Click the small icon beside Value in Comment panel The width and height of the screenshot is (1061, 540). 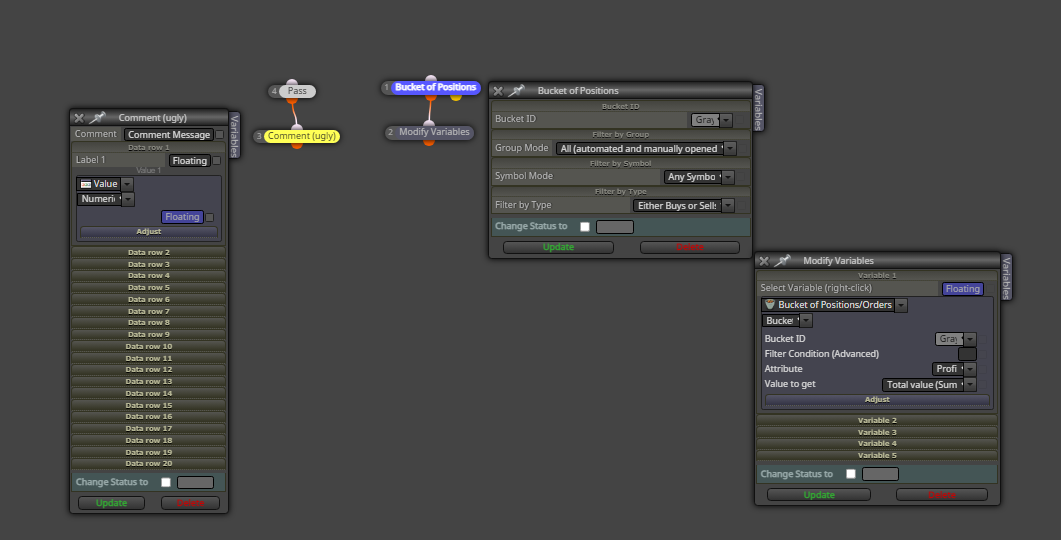click(85, 184)
